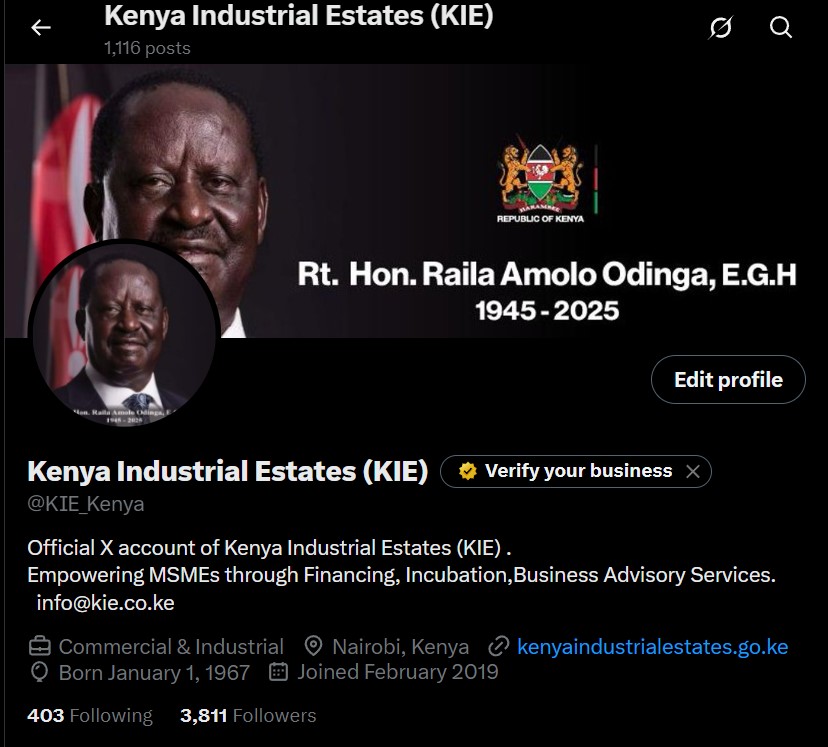This screenshot has width=828, height=747.
Task: Click the Nairobi location pin icon
Action: tap(314, 646)
